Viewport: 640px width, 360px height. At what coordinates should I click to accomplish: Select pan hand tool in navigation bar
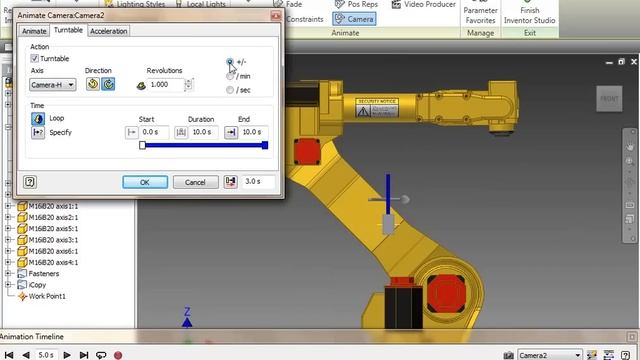pyautogui.click(x=630, y=147)
